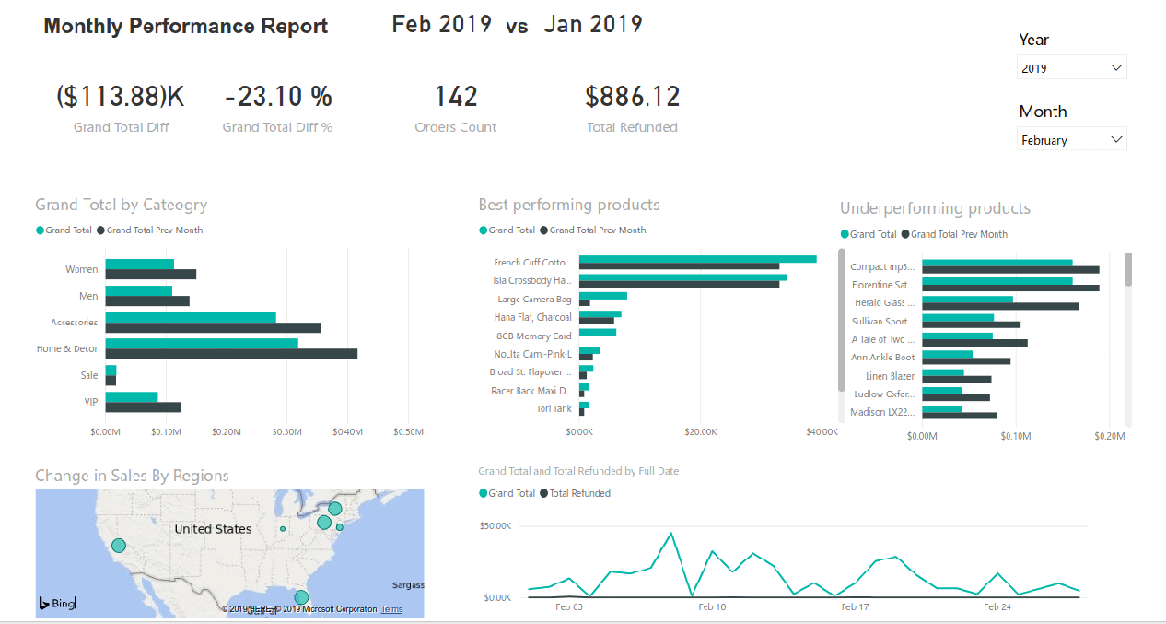Select the teal Women bar in category chart
Screen dimensions: 1166x624
pos(140,264)
